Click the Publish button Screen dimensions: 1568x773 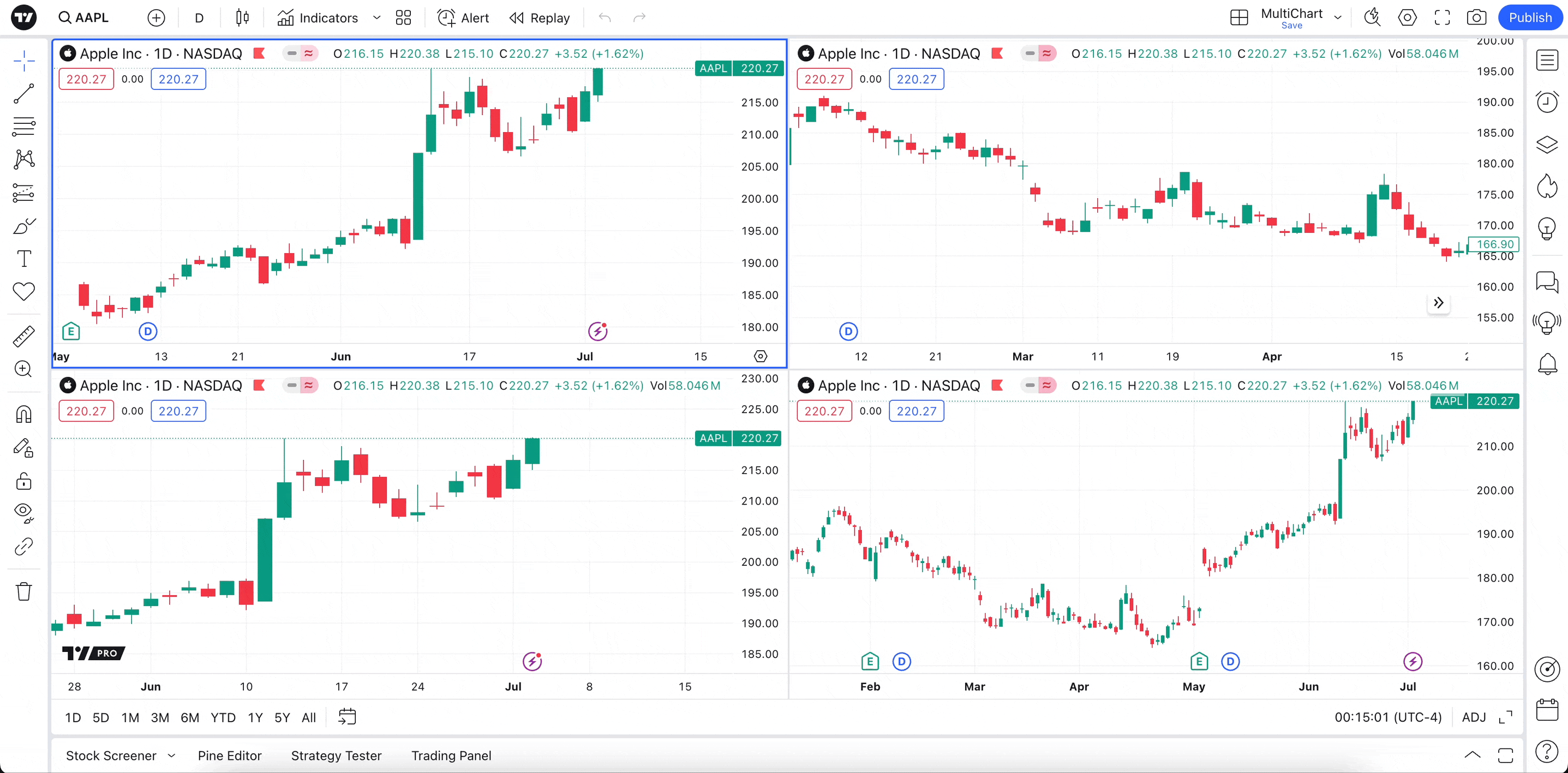tap(1530, 17)
